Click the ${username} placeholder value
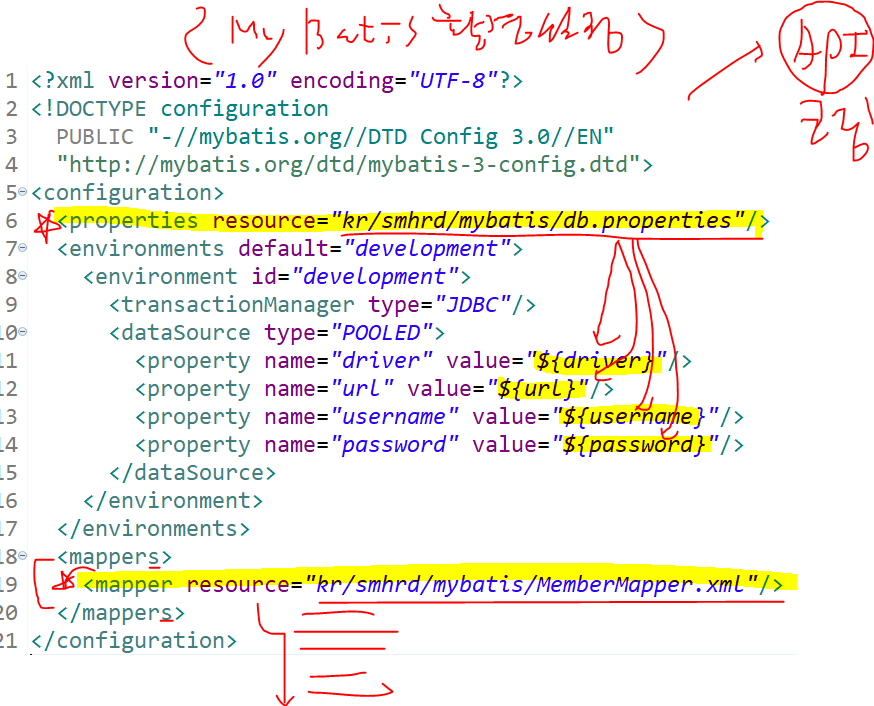Image resolution: width=874 pixels, height=706 pixels. click(x=635, y=417)
